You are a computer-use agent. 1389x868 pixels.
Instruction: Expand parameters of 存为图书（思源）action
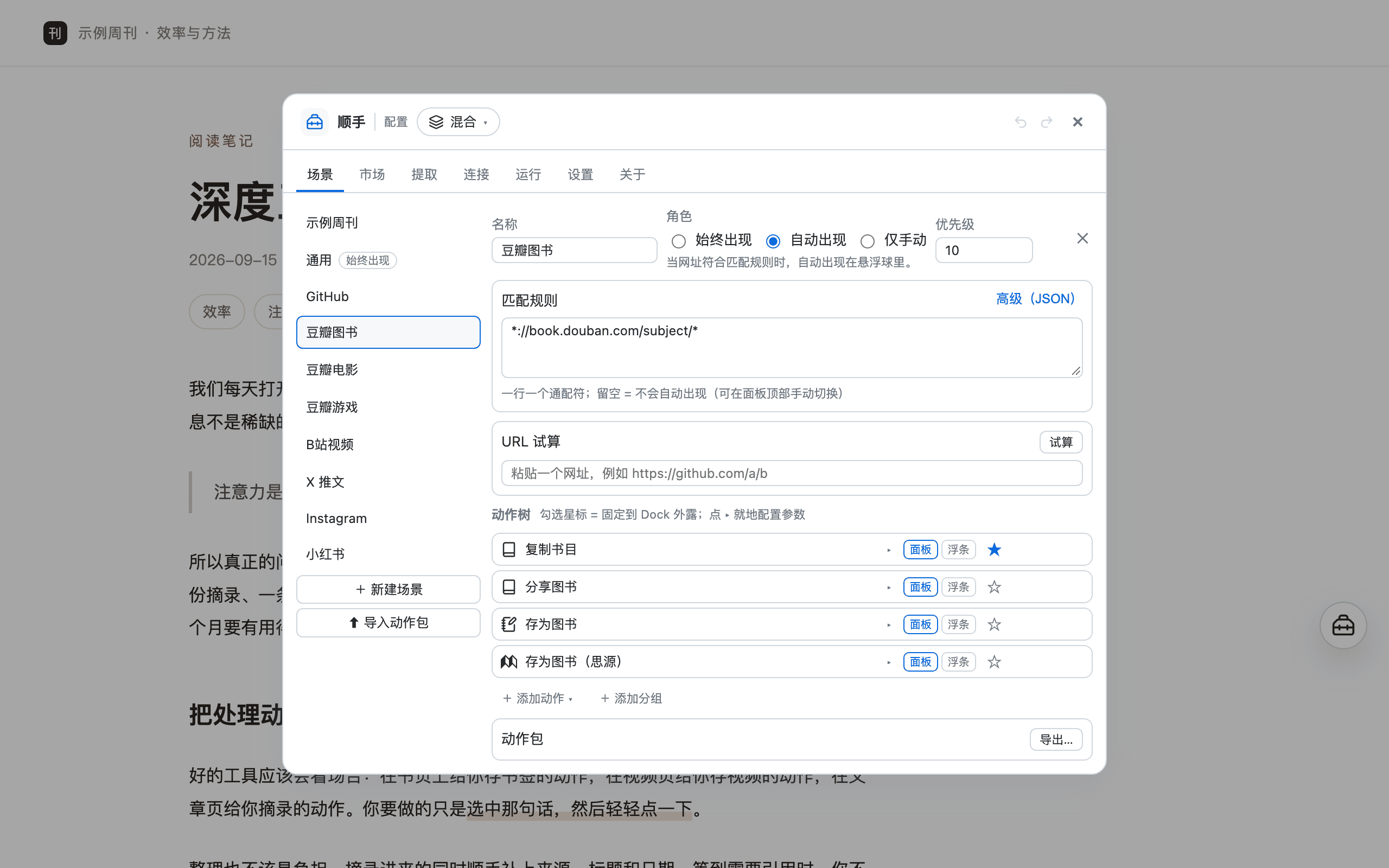pos(889,662)
